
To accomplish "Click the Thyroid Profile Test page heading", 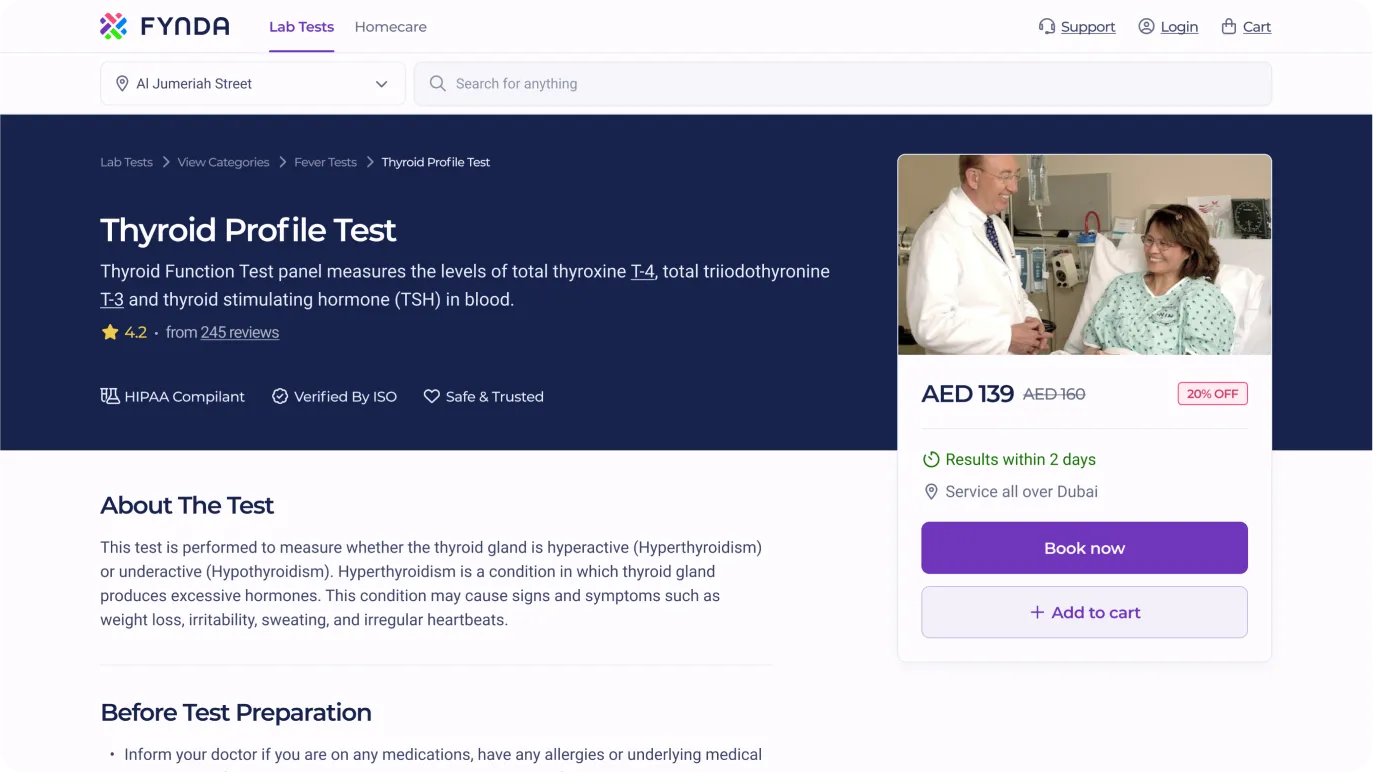I will click(248, 230).
